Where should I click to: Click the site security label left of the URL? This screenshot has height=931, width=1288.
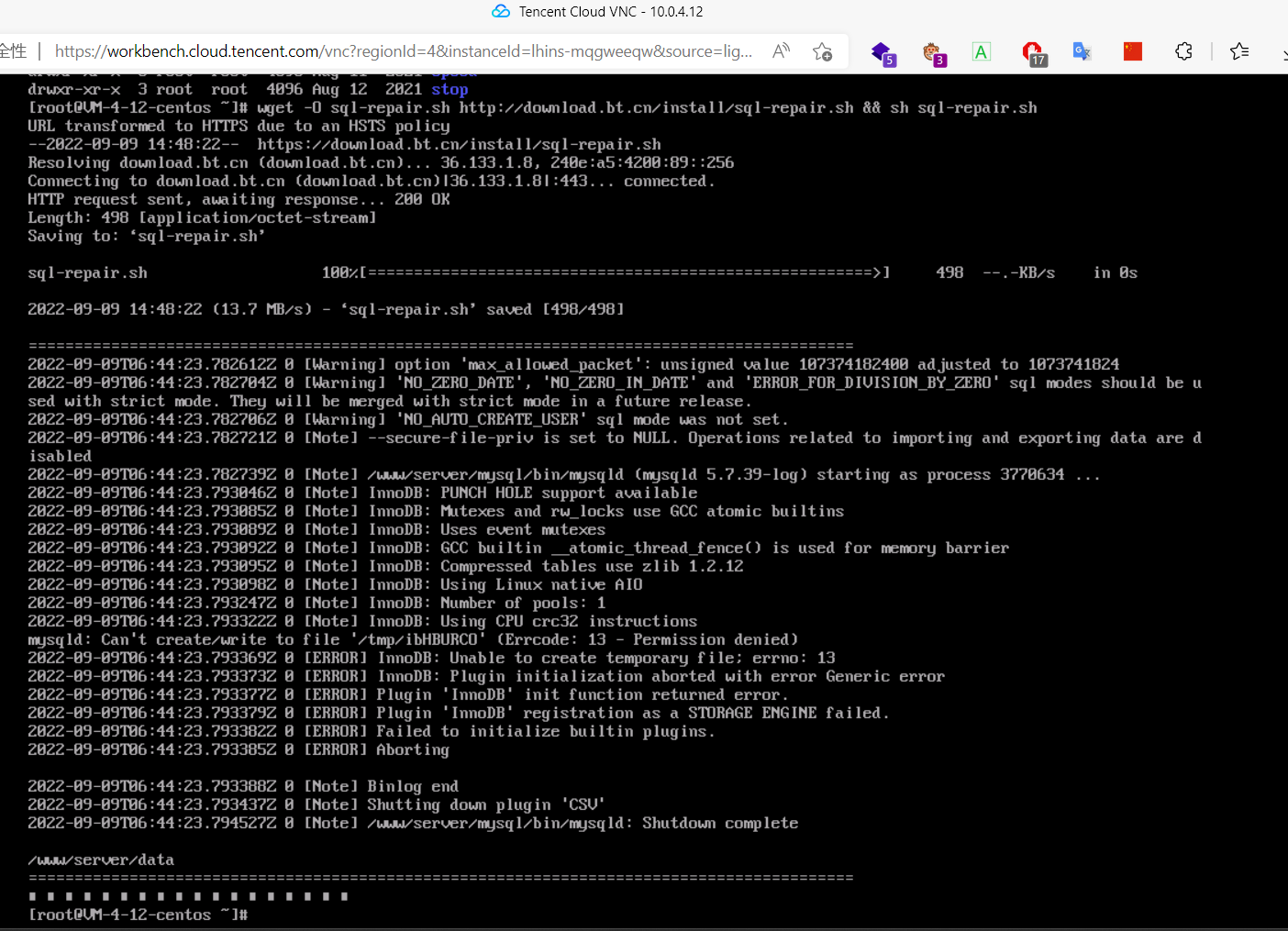click(x=13, y=51)
